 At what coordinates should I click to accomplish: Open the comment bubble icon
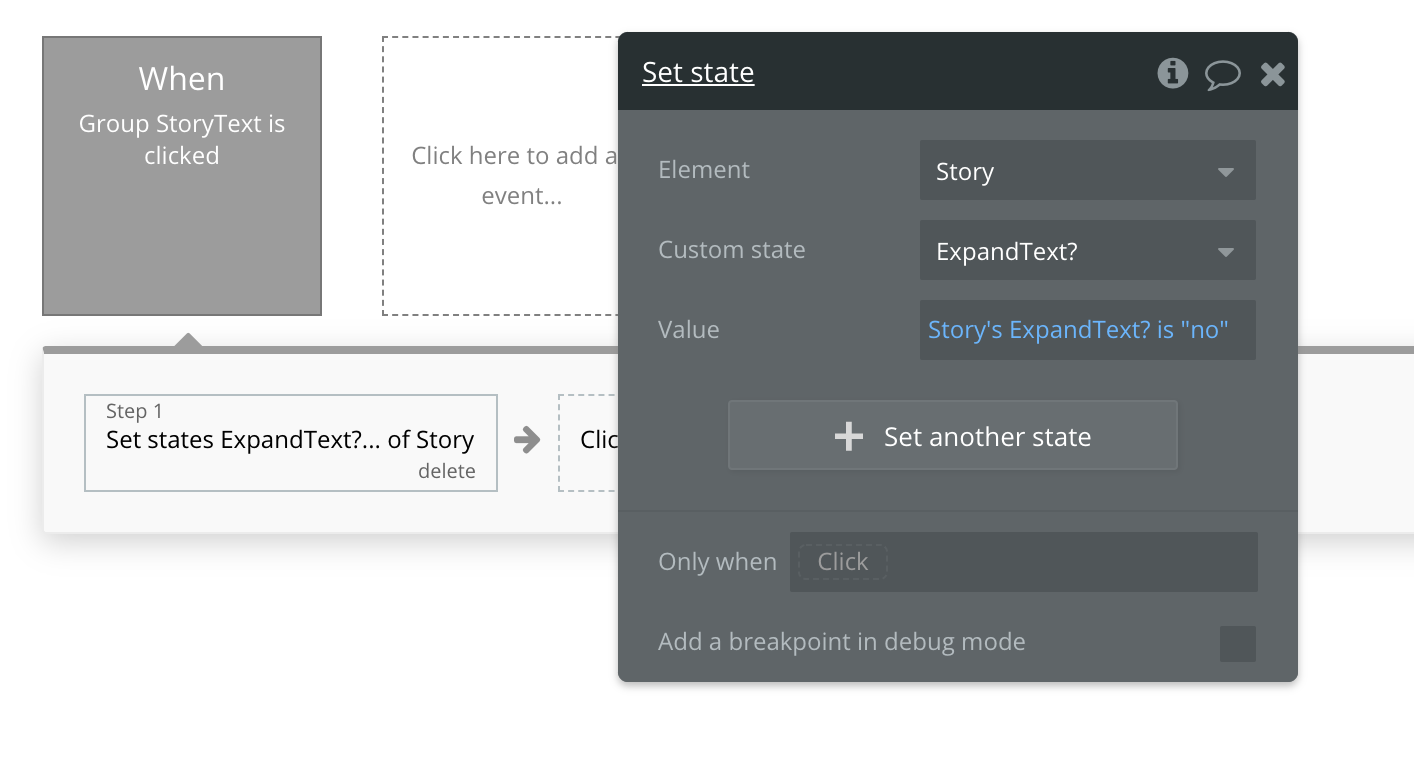1222,74
